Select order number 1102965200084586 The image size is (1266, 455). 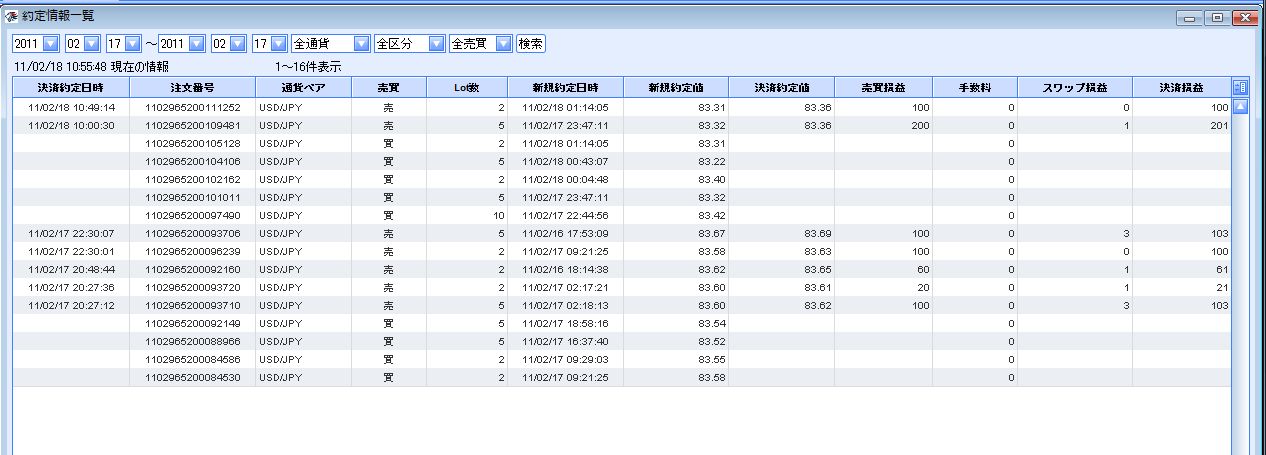pyautogui.click(x=193, y=359)
